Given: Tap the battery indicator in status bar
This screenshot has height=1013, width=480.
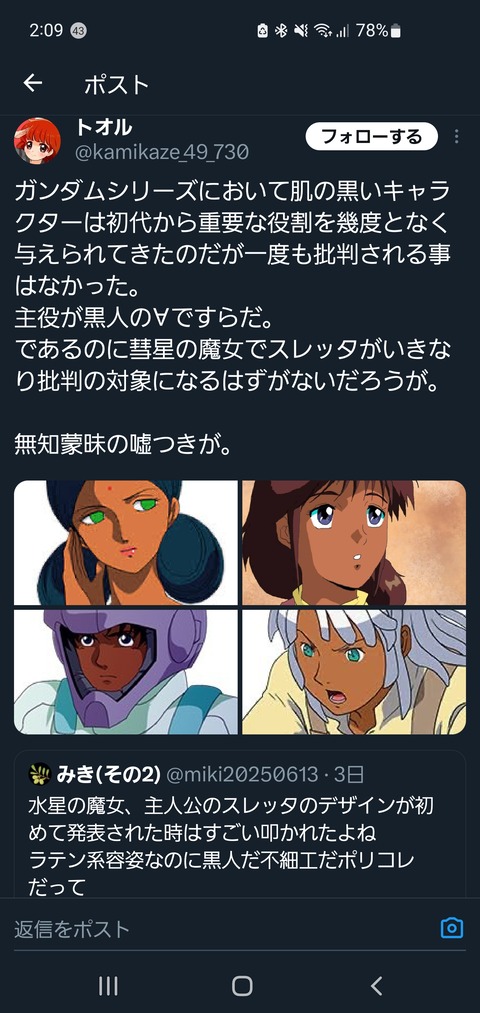Looking at the screenshot, I should [396, 30].
